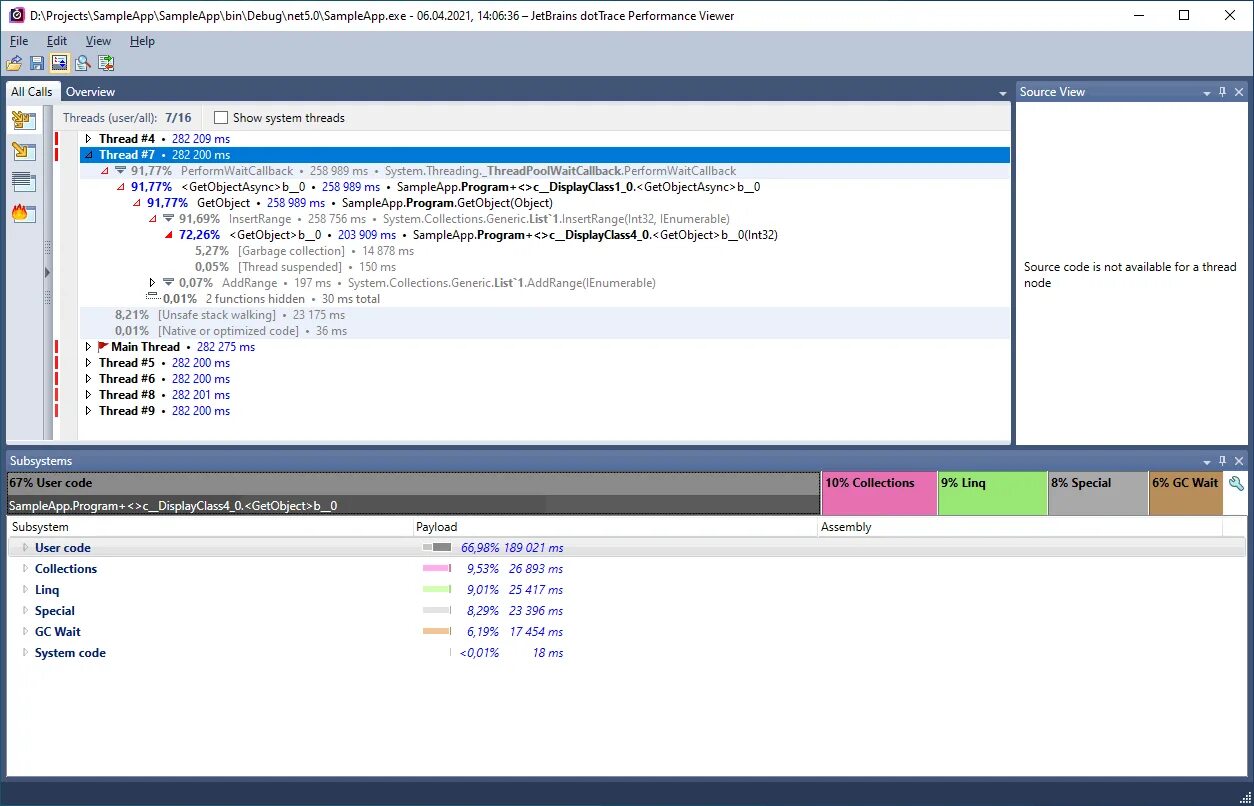Expand the Main Thread node

(88, 347)
